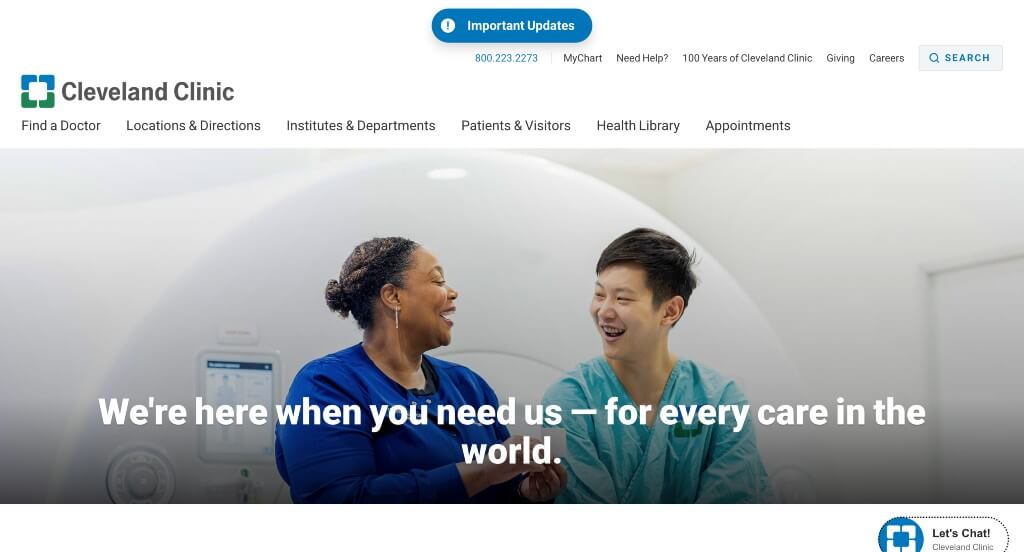Viewport: 1024px width, 552px height.
Task: Click the magnifying glass search icon
Action: (x=934, y=58)
